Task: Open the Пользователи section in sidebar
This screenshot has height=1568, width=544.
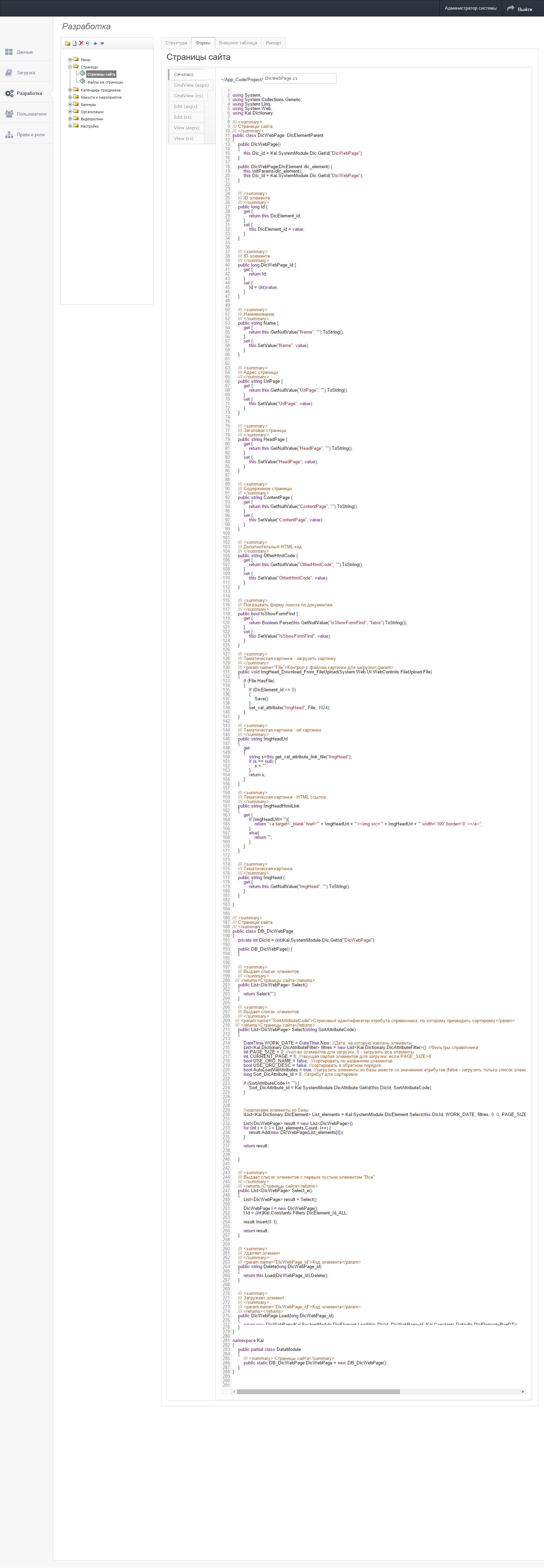Action: click(31, 114)
